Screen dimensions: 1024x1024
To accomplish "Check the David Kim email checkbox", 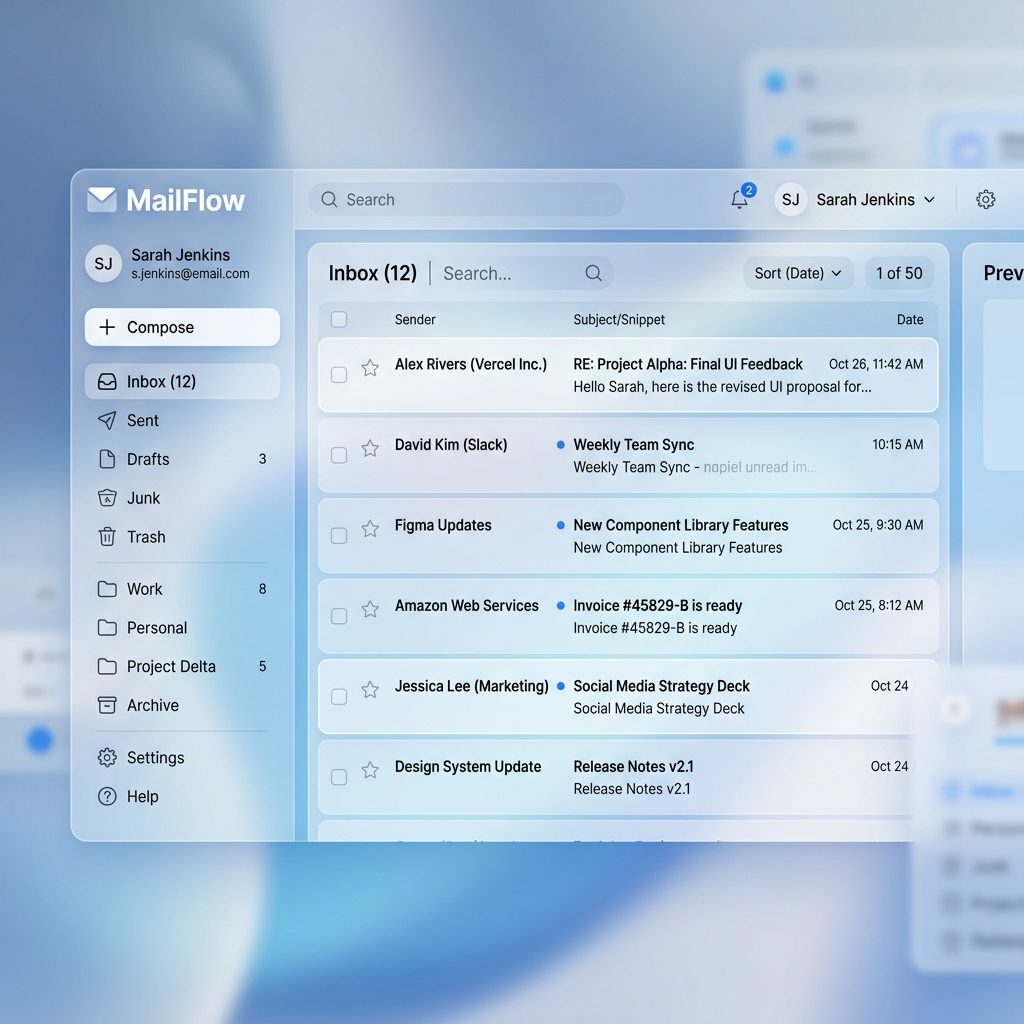I will coord(339,455).
